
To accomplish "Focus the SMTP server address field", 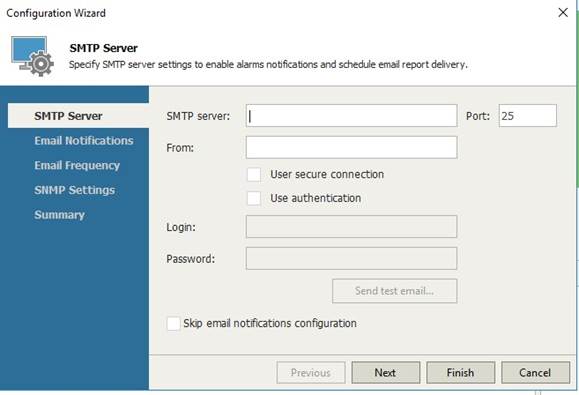I will (x=352, y=116).
